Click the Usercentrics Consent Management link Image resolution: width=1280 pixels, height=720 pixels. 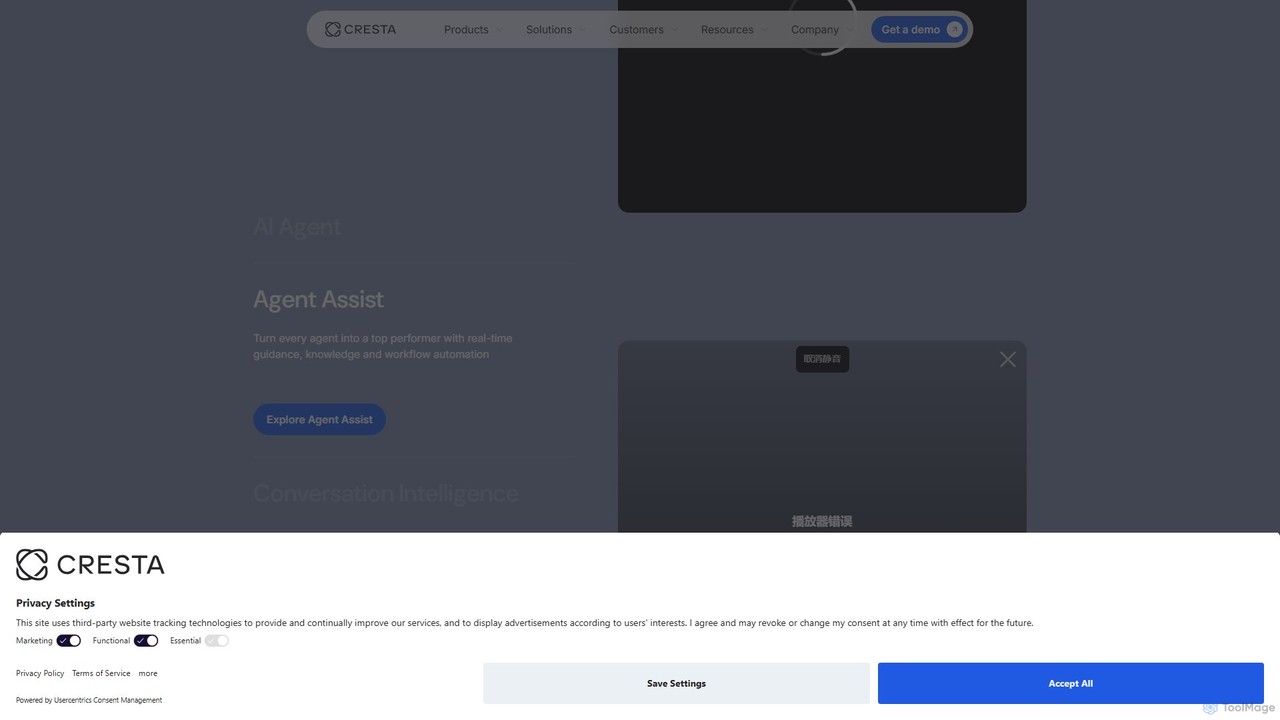[108, 700]
